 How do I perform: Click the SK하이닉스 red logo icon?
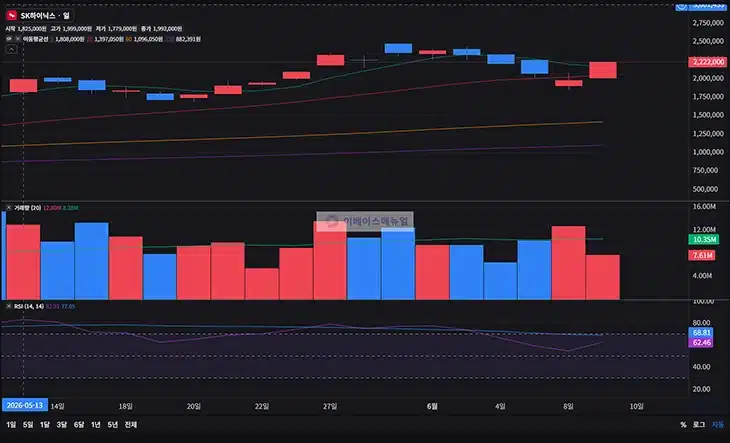[11, 16]
